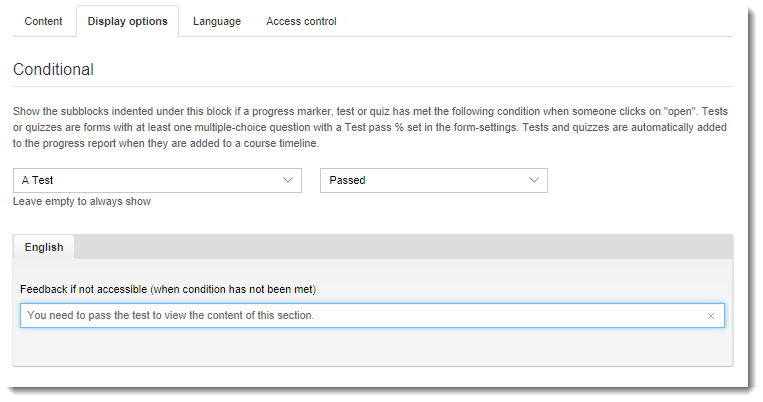Click the Conditional section heading
The width and height of the screenshot is (763, 402).
53,70
